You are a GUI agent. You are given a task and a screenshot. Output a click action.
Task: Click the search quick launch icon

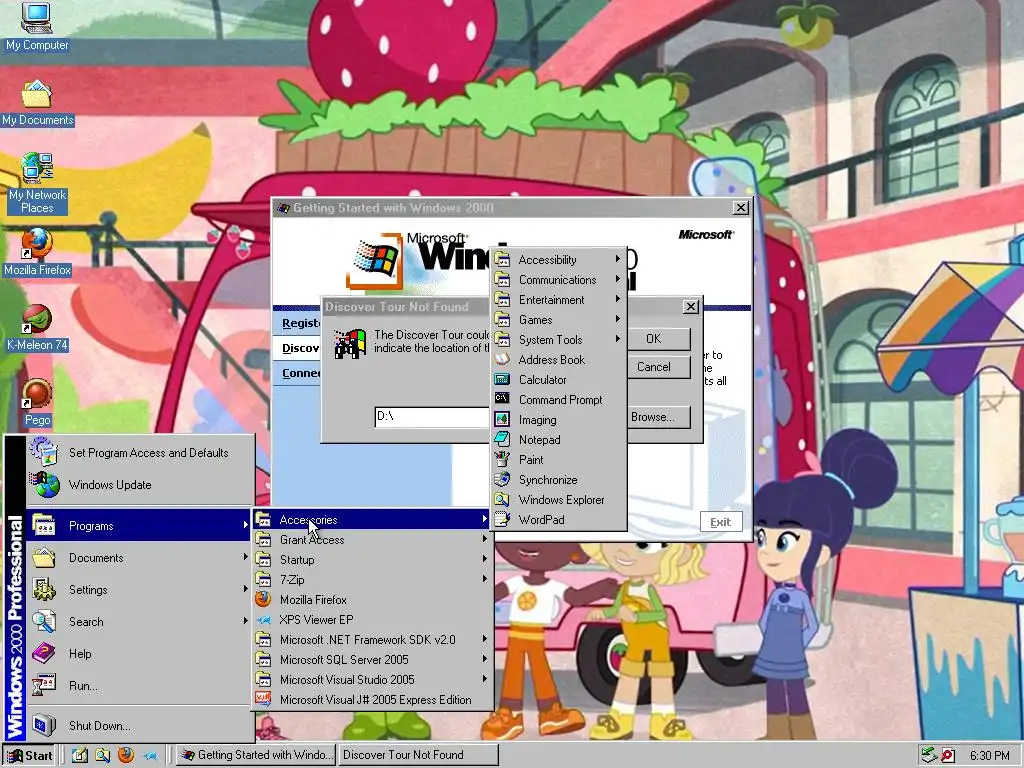(x=103, y=755)
